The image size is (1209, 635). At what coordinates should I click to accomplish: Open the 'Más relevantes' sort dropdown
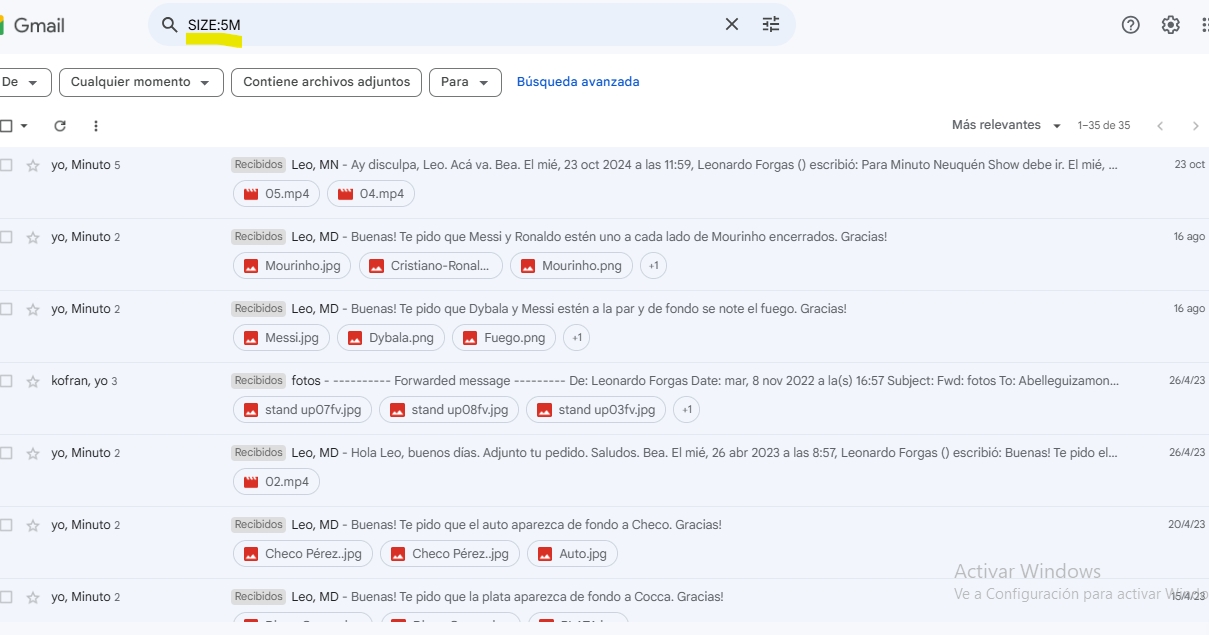(x=1007, y=125)
